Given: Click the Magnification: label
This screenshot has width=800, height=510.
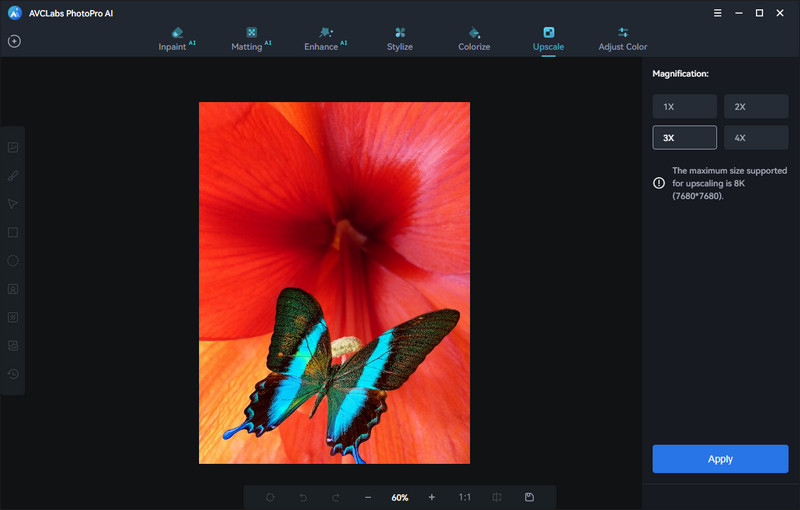Looking at the screenshot, I should pos(680,74).
